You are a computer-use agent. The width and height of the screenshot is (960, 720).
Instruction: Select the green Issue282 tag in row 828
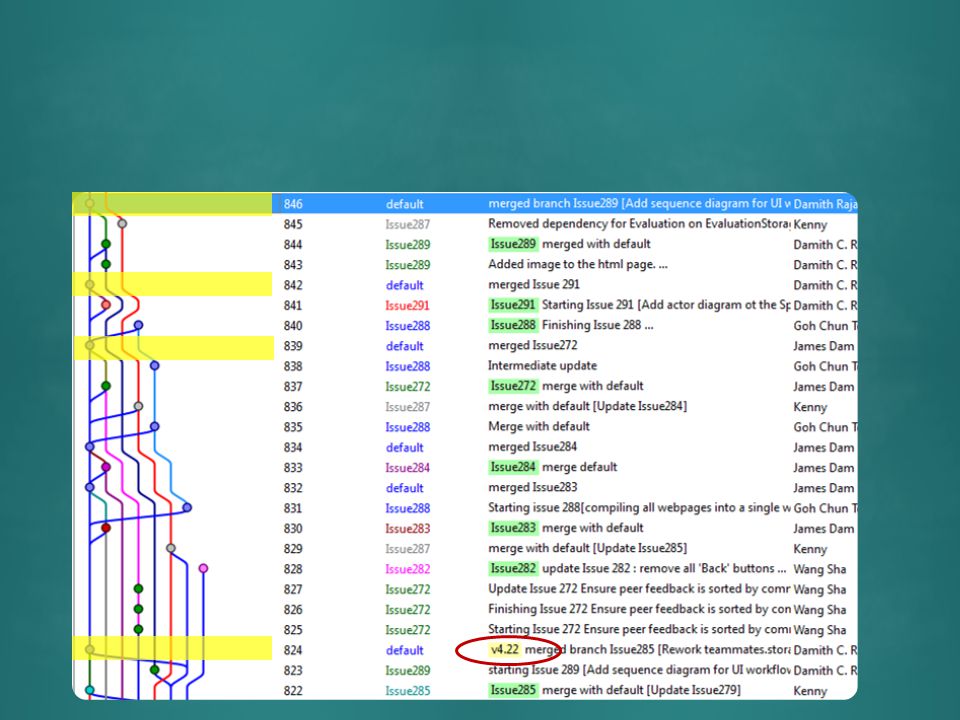[x=513, y=568]
